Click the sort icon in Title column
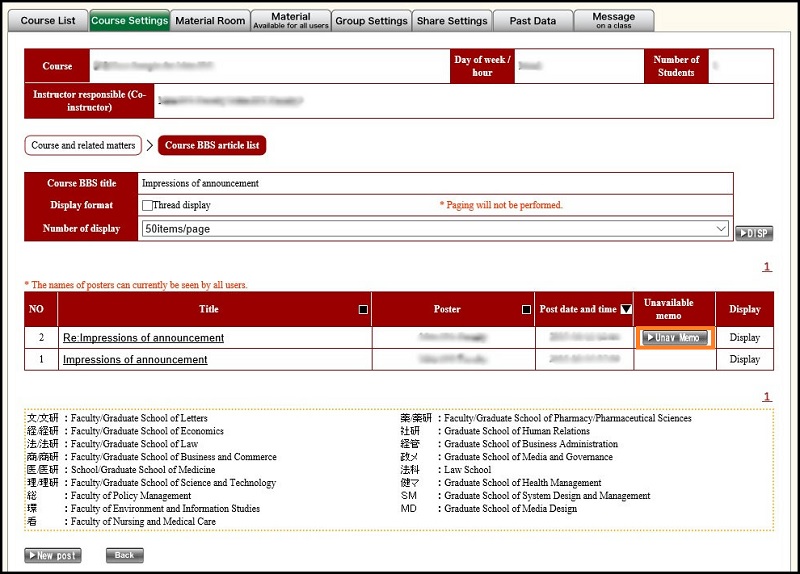The width and height of the screenshot is (800, 574). 363,310
